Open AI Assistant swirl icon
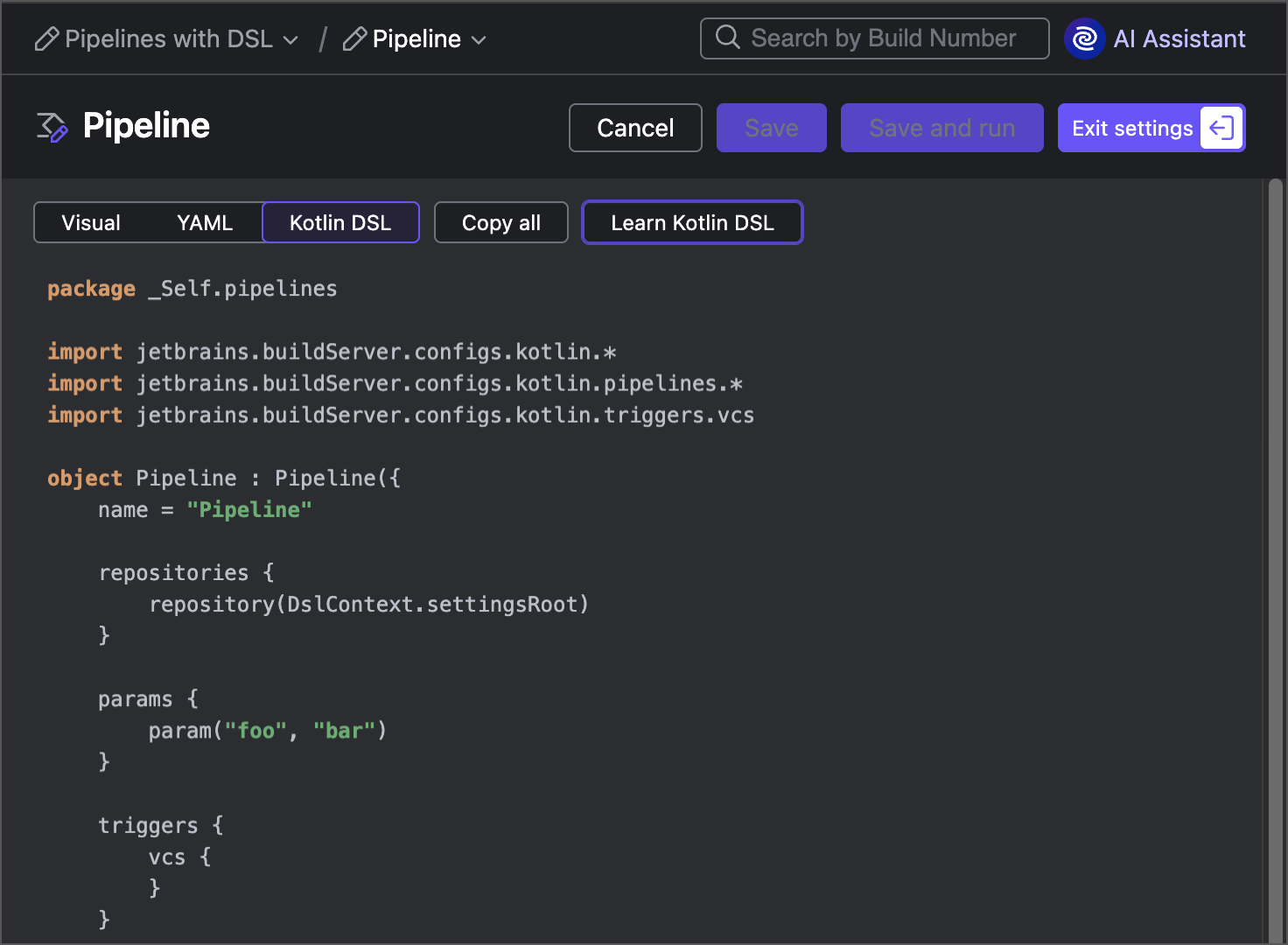 pos(1084,38)
